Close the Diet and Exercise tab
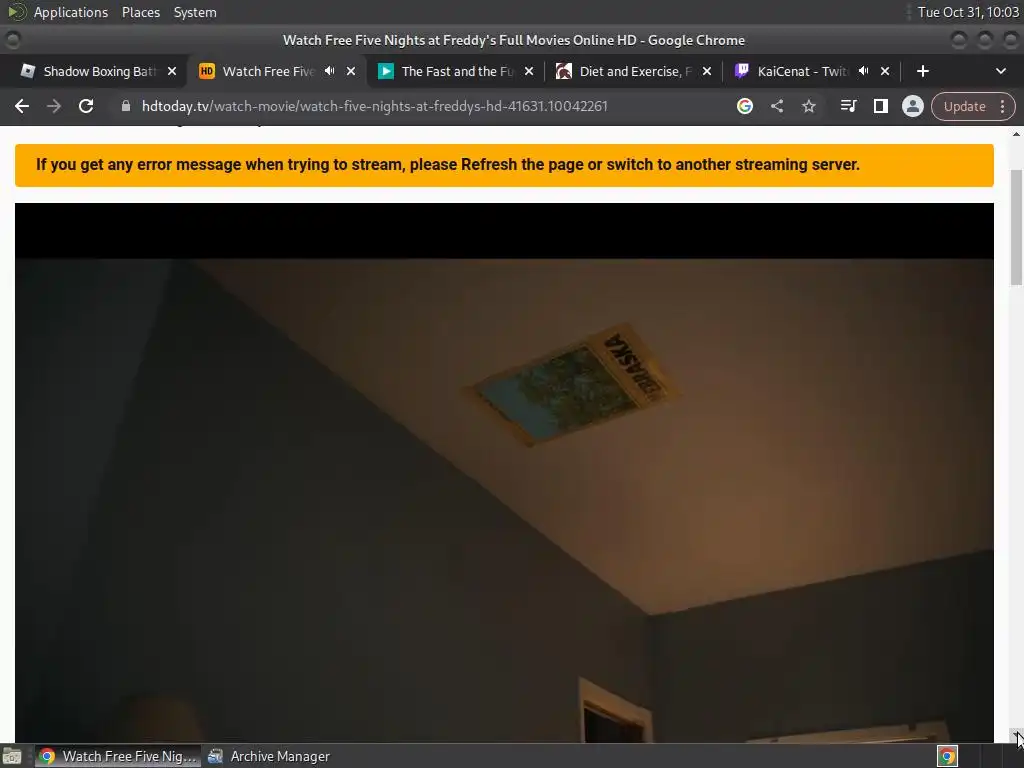 (707, 71)
